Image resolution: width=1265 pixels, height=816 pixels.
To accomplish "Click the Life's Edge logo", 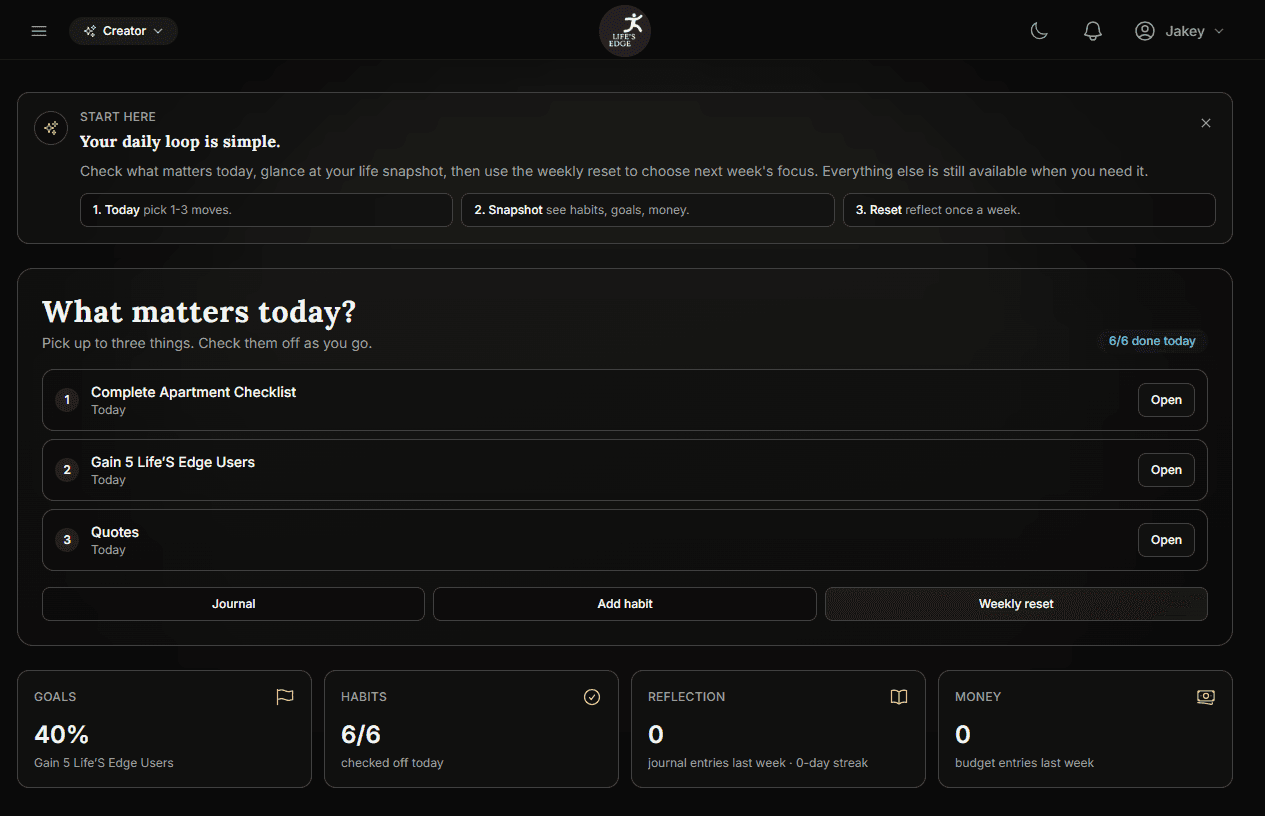I will [625, 31].
